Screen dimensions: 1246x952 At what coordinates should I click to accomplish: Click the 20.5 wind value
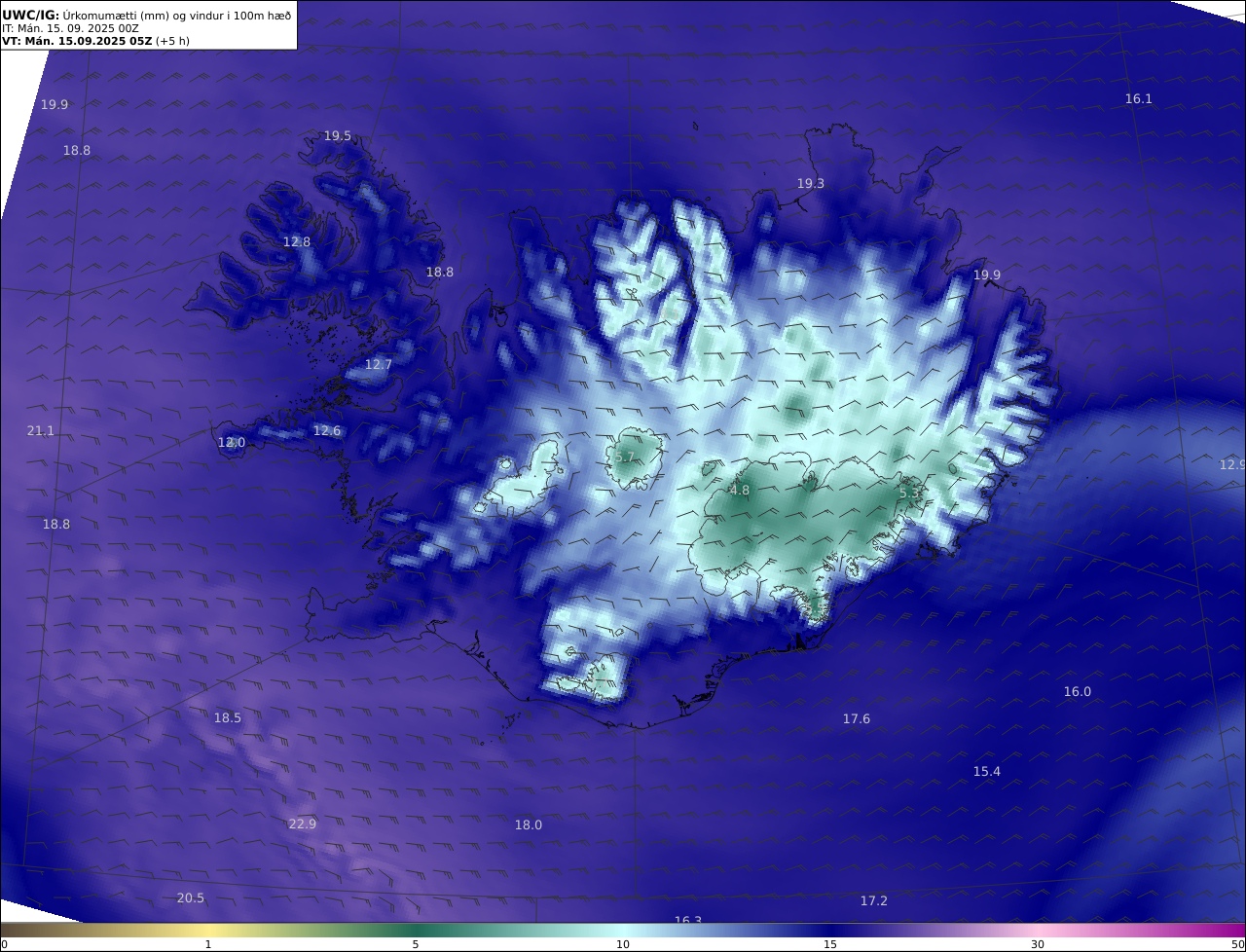[191, 897]
